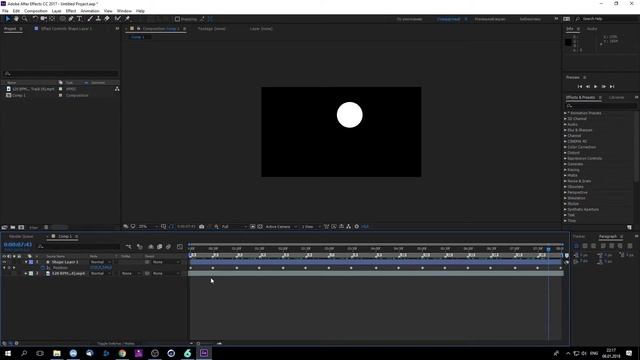The width and height of the screenshot is (640, 360).
Task: Step forward one frame in Preview
Action: point(604,87)
